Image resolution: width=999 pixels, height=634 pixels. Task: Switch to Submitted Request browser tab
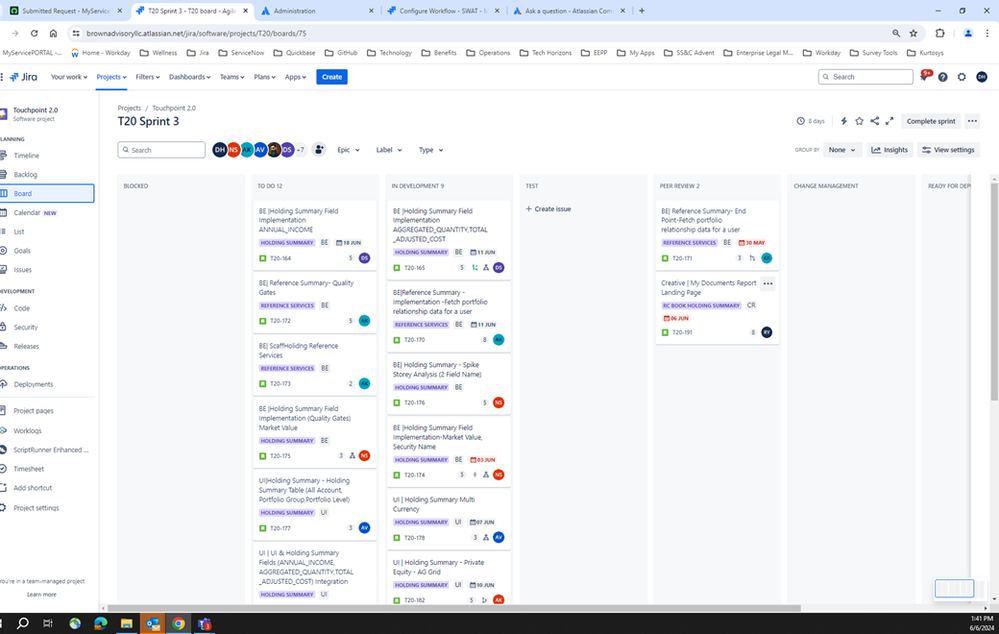[64, 11]
